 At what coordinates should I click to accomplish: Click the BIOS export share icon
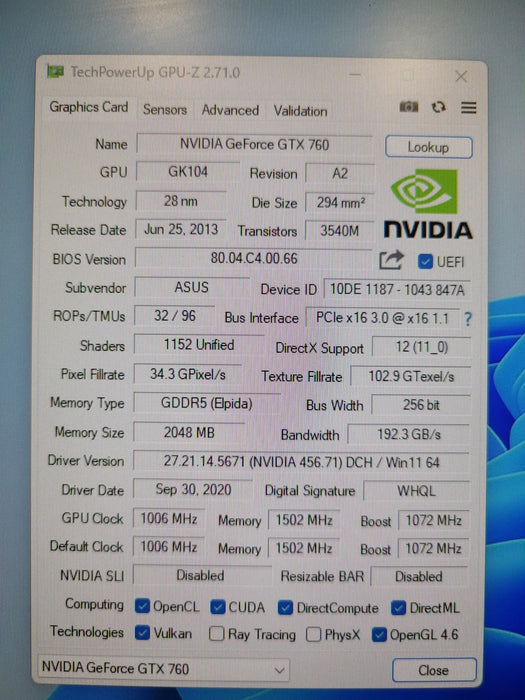click(392, 260)
